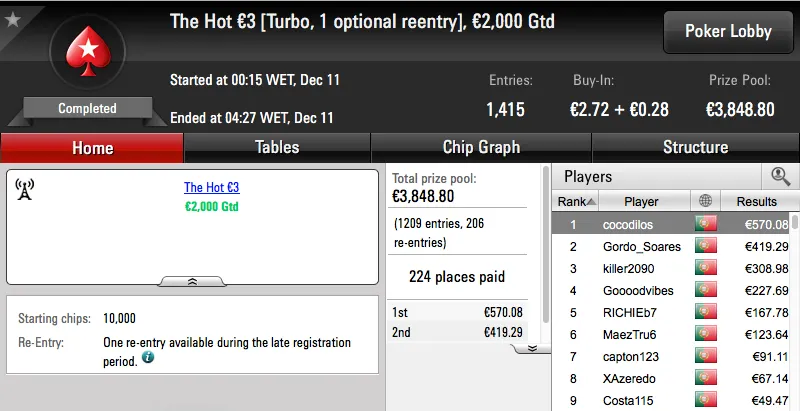
Task: Click the globe country column header
Action: tap(706, 201)
